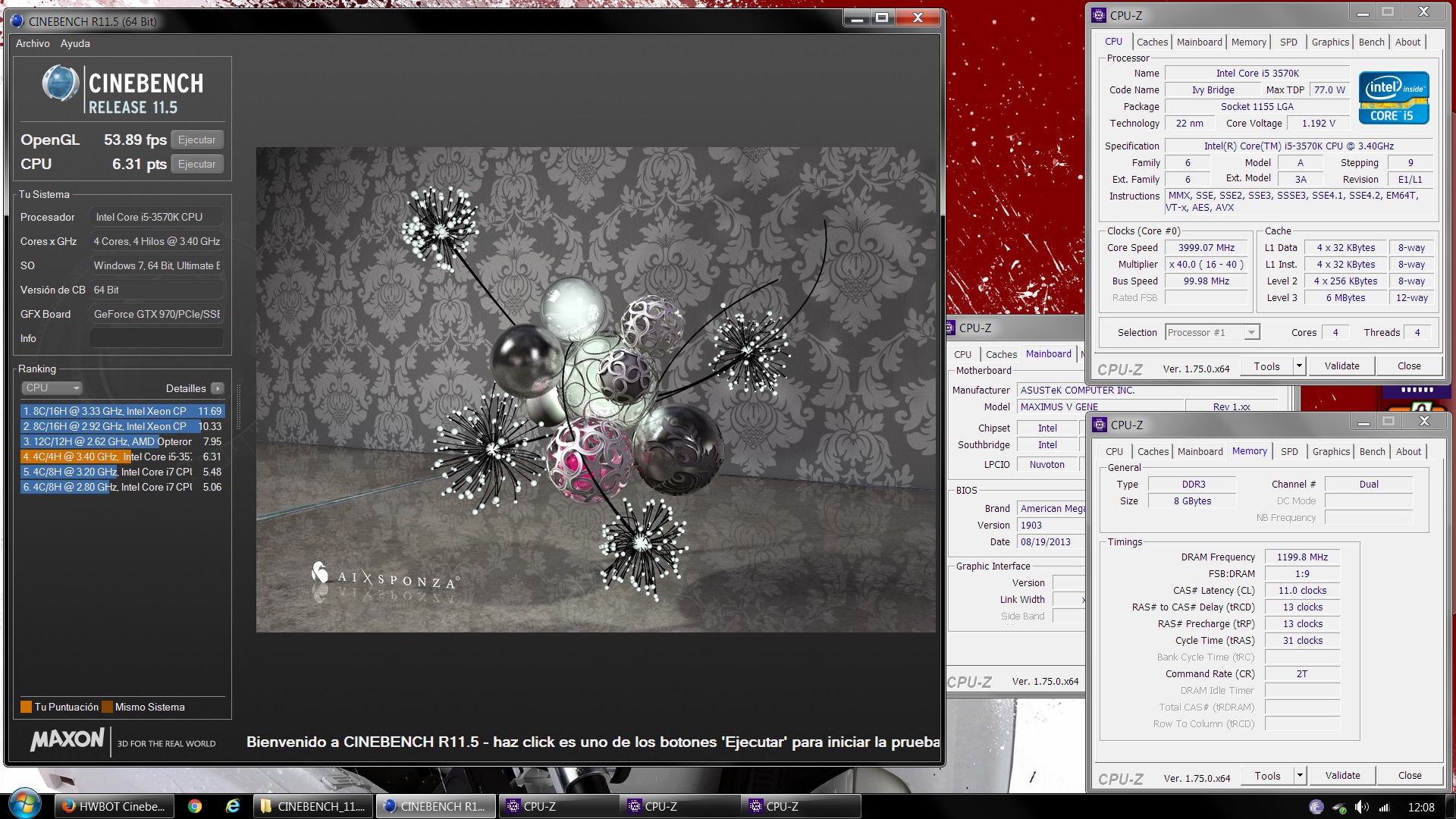Open network signal tray icon
Screen dimensions: 1456x819
pos(1384,807)
